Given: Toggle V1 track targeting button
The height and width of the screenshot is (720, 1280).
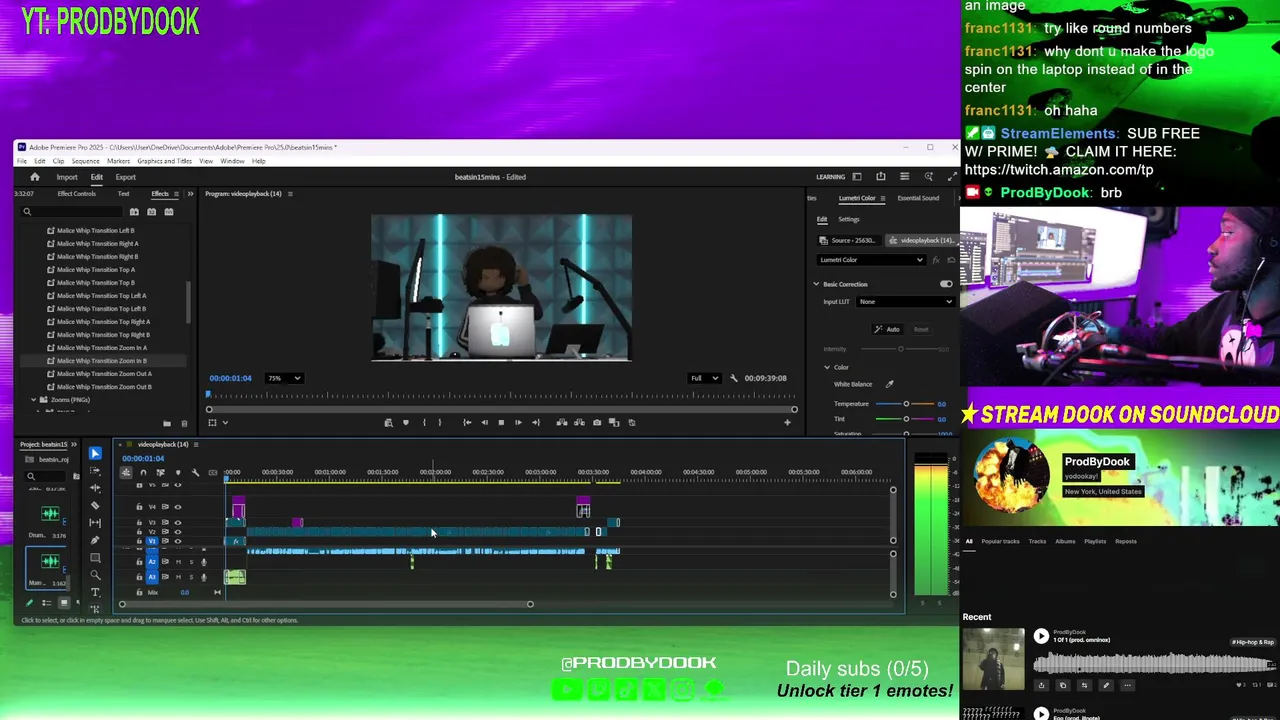Looking at the screenshot, I should click(152, 541).
